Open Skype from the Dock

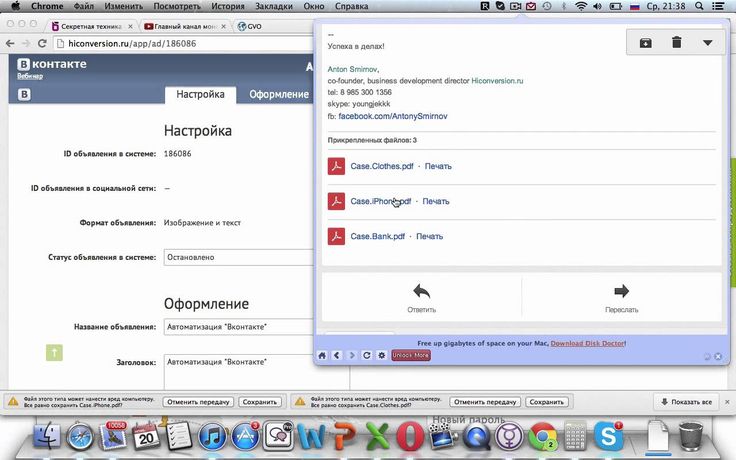point(608,437)
